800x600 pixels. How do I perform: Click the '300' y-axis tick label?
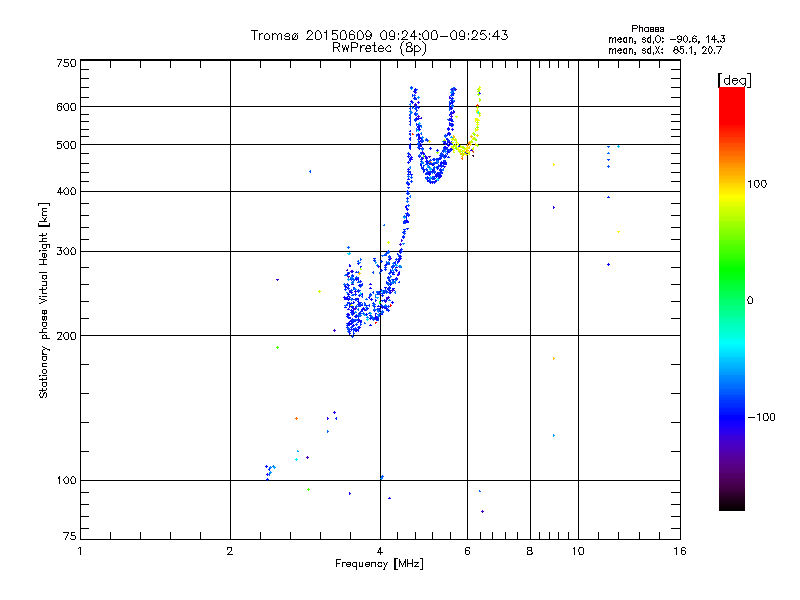[x=66, y=252]
